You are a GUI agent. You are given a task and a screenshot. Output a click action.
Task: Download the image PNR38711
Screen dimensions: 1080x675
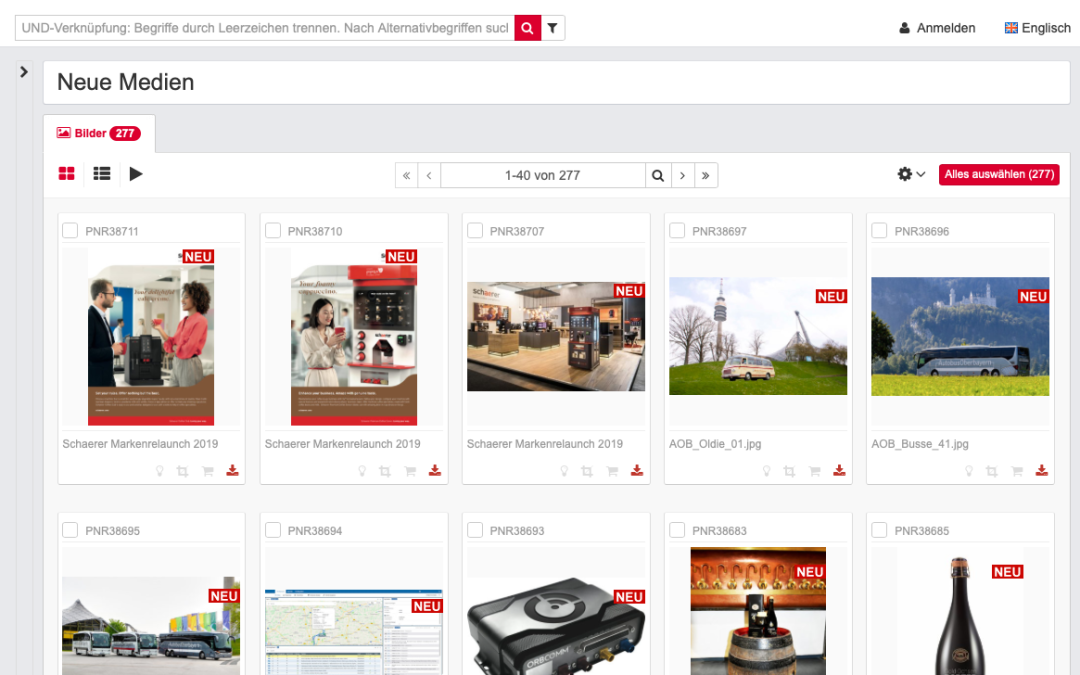pyautogui.click(x=232, y=470)
